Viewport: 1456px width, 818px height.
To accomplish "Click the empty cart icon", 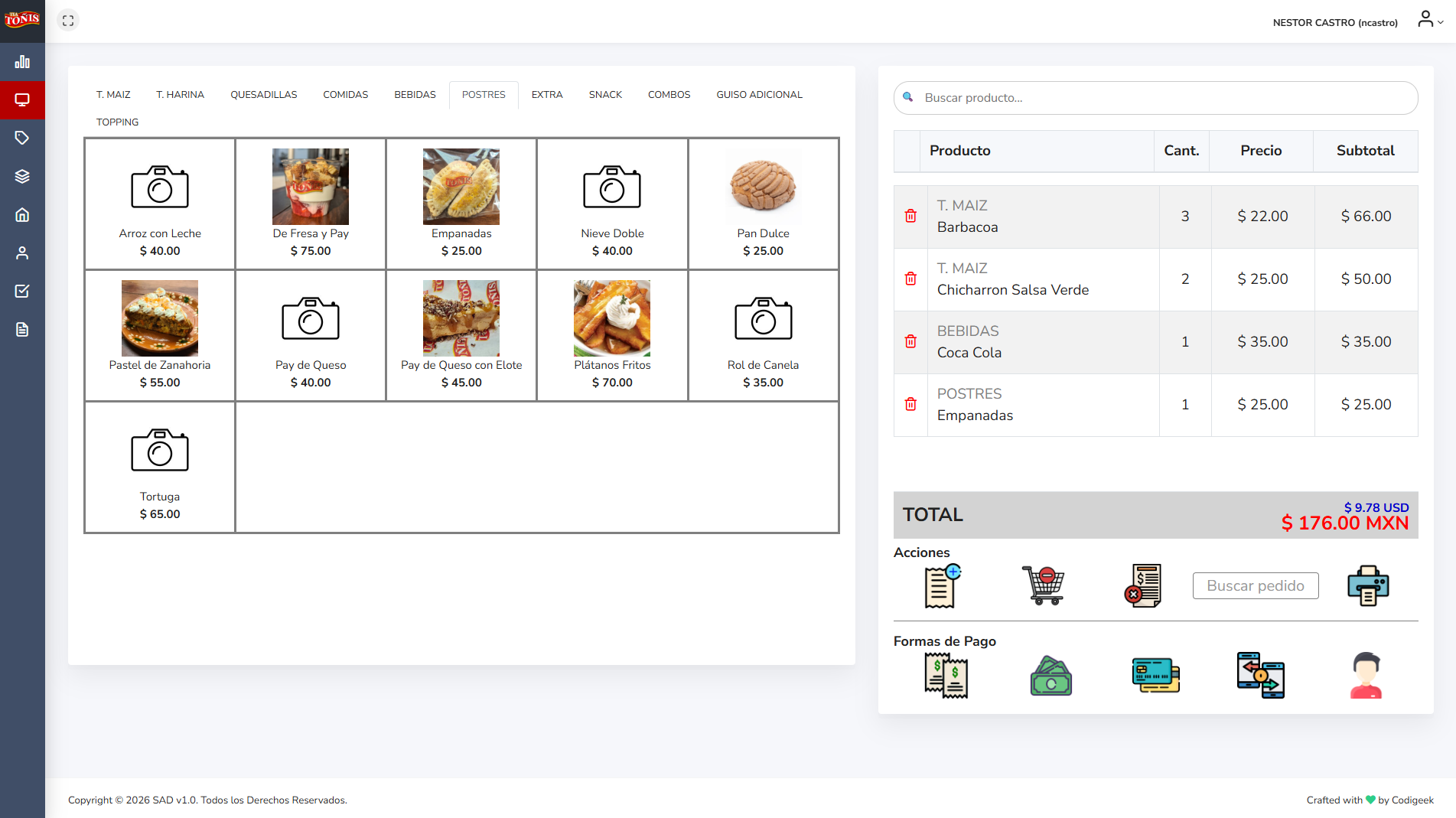I will point(1044,586).
